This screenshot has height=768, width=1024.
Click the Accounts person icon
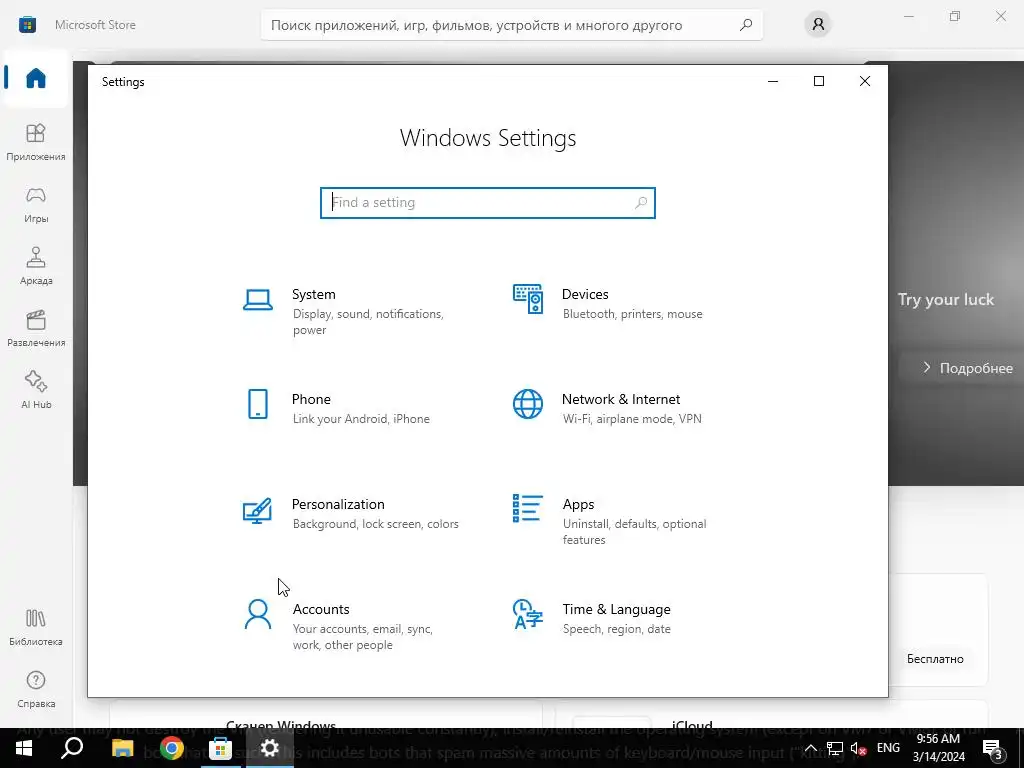click(x=258, y=615)
